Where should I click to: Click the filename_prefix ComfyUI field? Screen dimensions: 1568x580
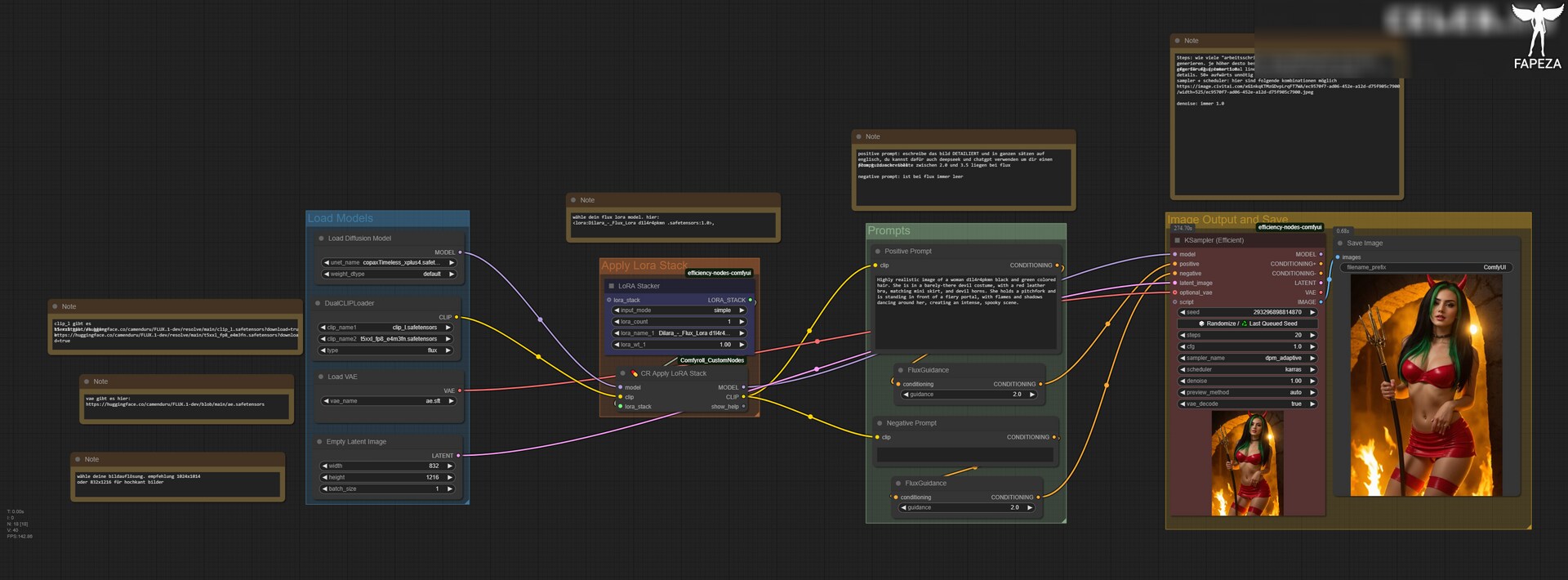point(1427,267)
